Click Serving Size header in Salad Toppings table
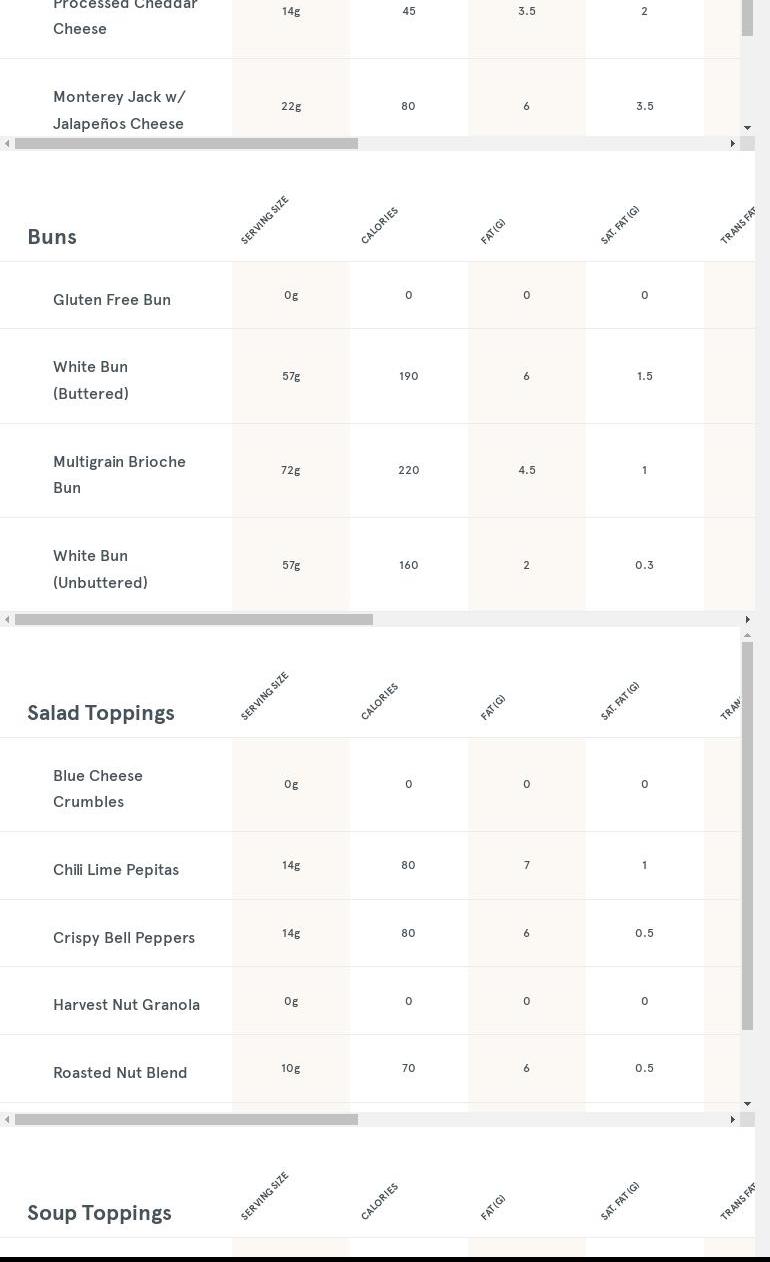Image resolution: width=770 pixels, height=1262 pixels. [265, 696]
